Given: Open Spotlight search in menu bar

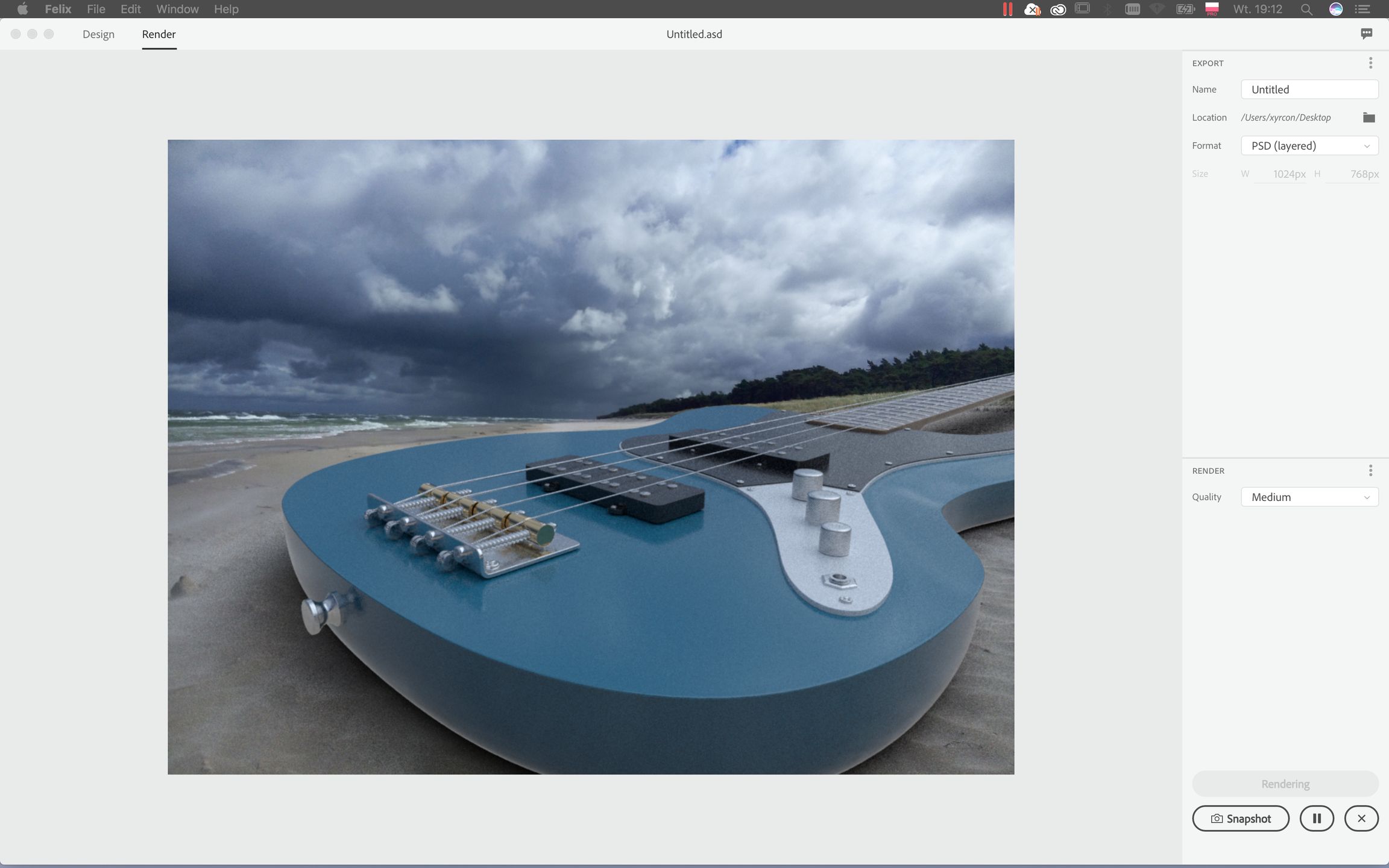Looking at the screenshot, I should [1306, 9].
